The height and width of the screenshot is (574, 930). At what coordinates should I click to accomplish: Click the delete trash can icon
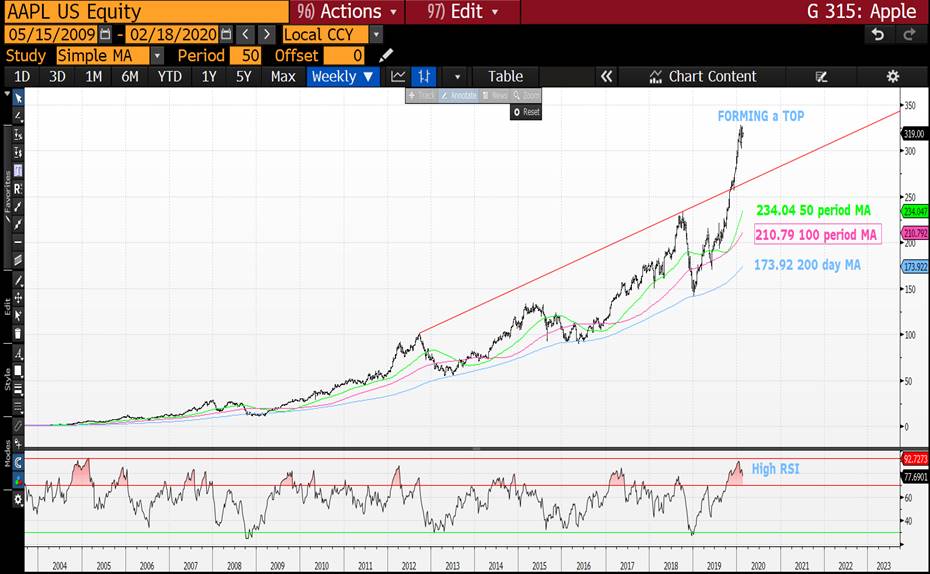[x=18, y=334]
